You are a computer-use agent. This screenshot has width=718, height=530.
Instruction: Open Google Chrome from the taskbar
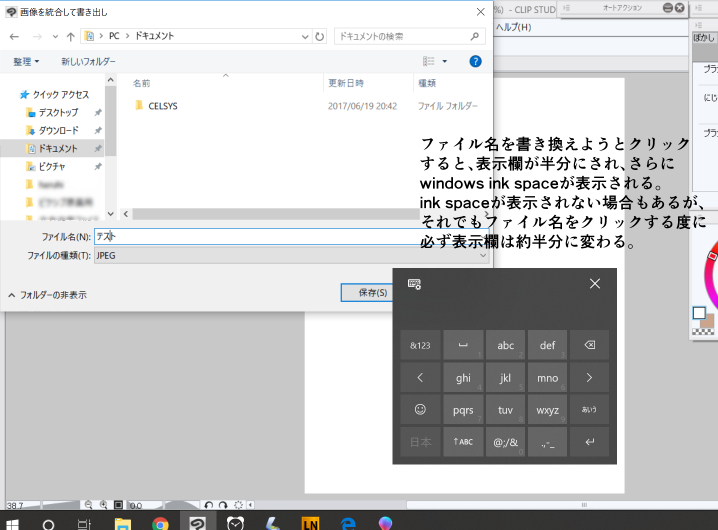click(160, 523)
